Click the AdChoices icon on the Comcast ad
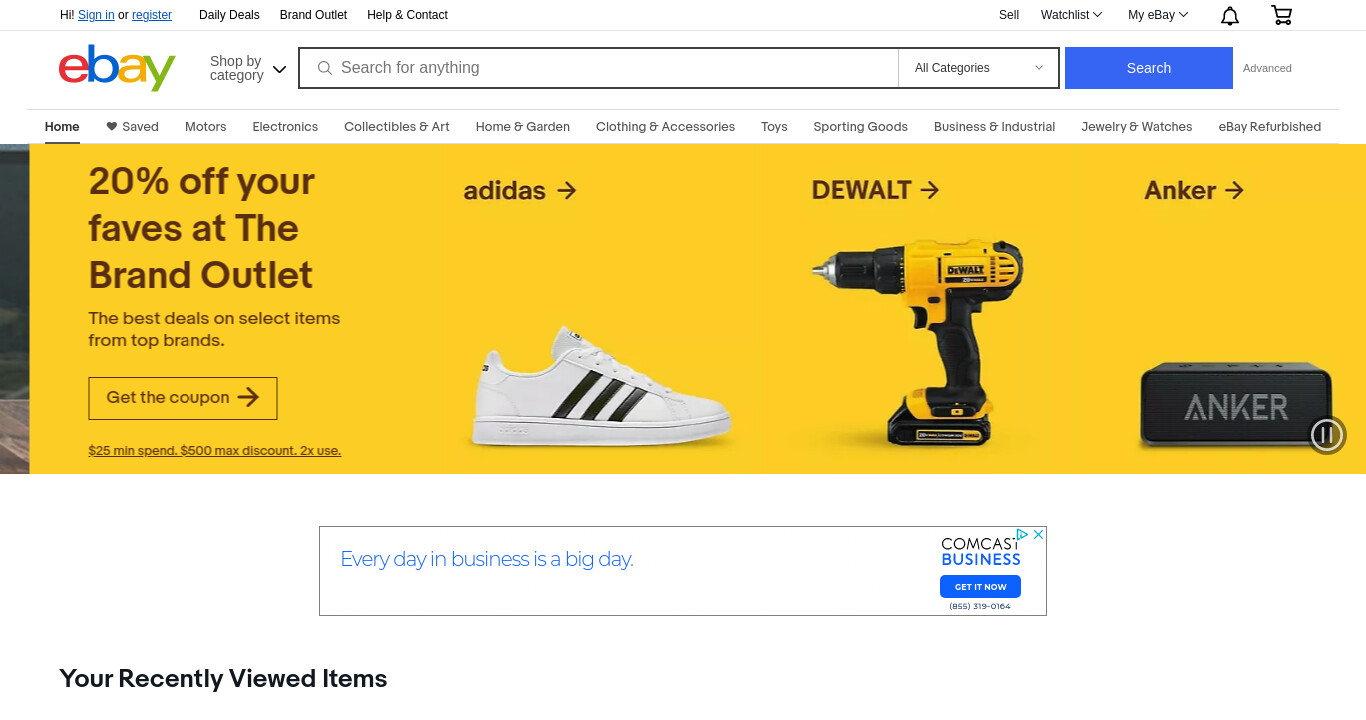This screenshot has width=1366, height=720. coord(1023,535)
